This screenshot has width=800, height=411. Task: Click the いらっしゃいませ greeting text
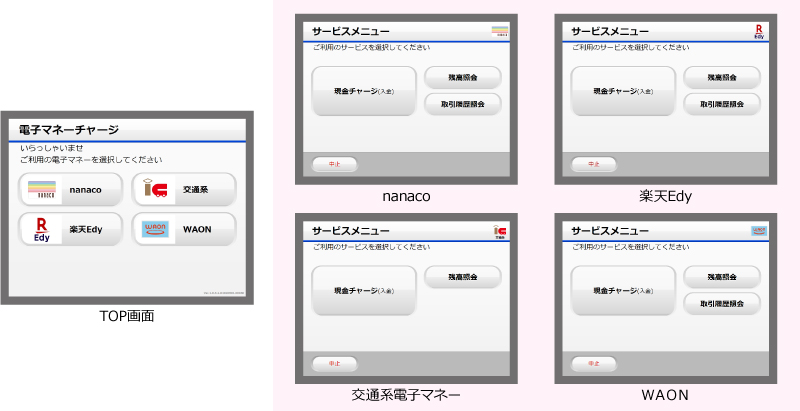pos(52,148)
